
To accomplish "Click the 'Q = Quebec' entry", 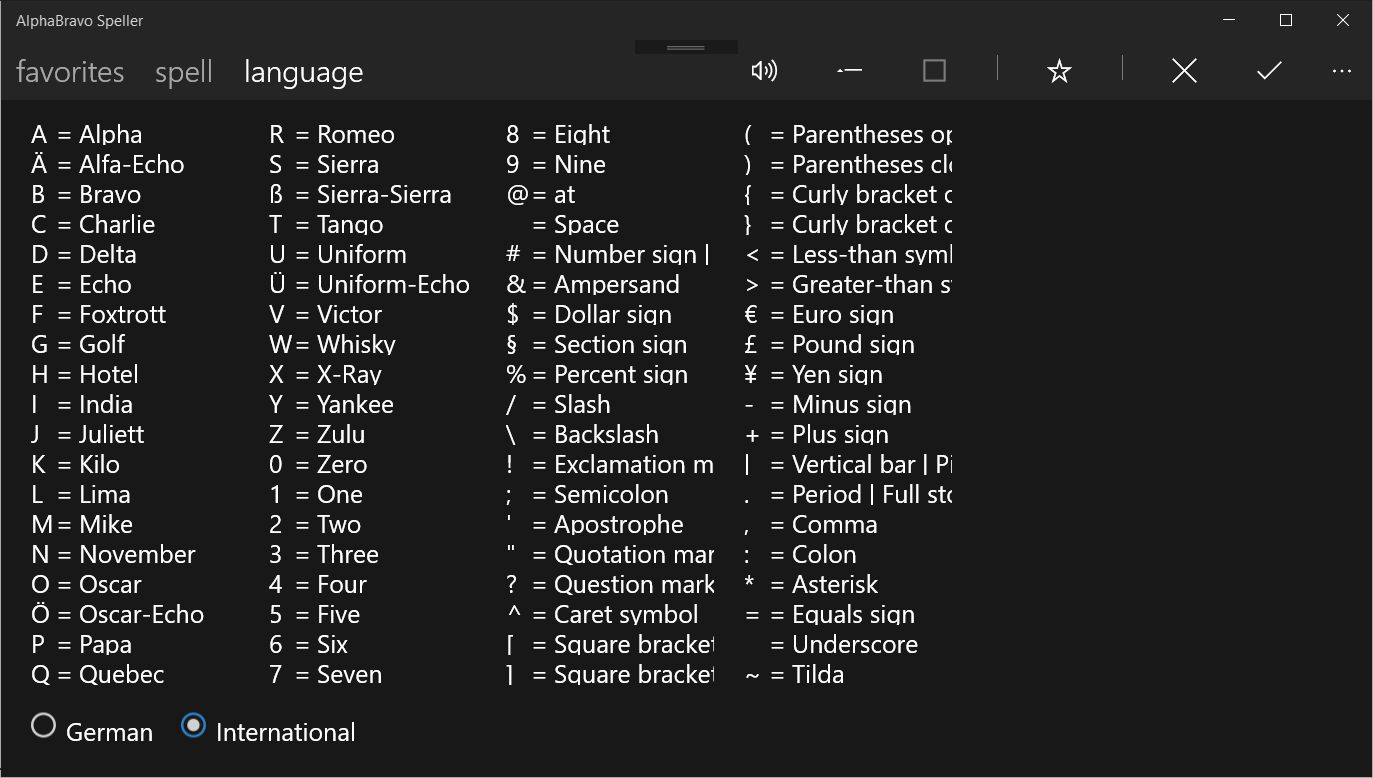I will tap(98, 674).
